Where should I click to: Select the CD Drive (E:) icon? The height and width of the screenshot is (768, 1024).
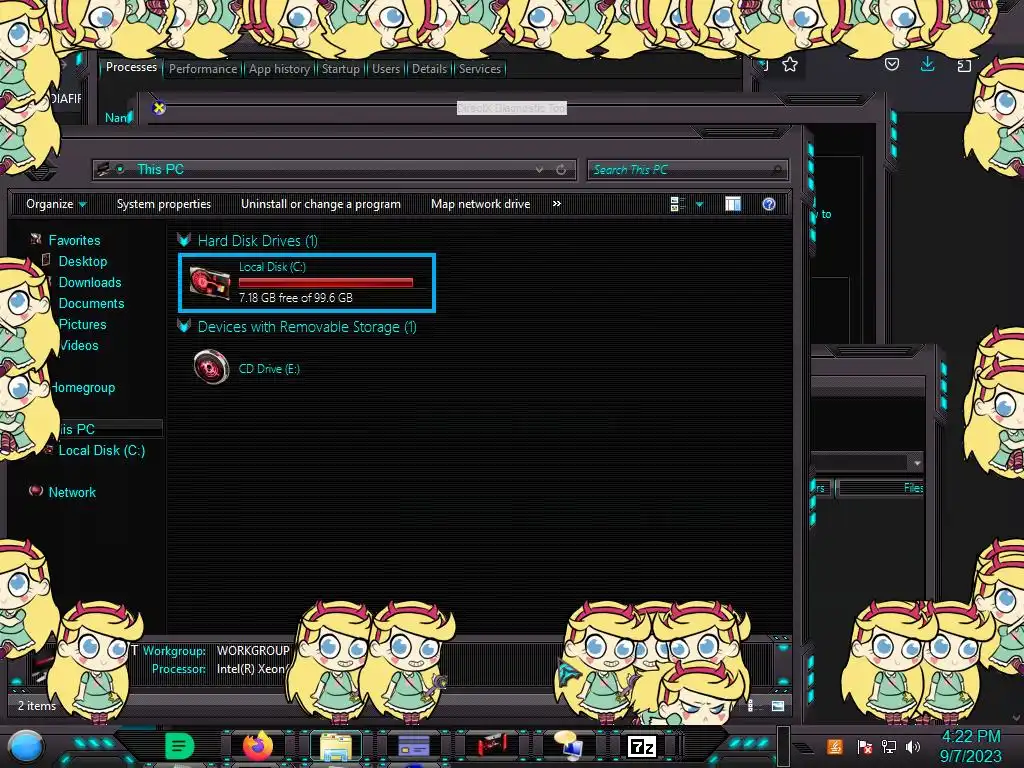[x=211, y=366]
